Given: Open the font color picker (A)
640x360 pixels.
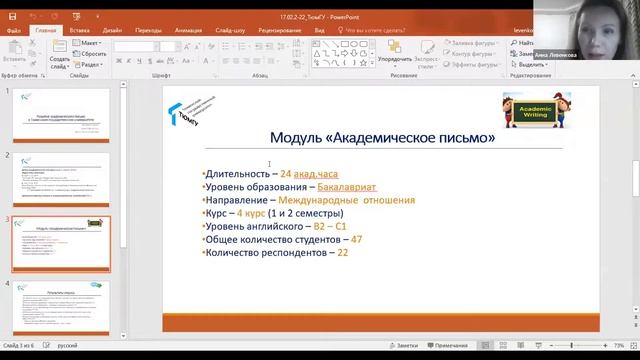Looking at the screenshot, I should [x=207, y=61].
